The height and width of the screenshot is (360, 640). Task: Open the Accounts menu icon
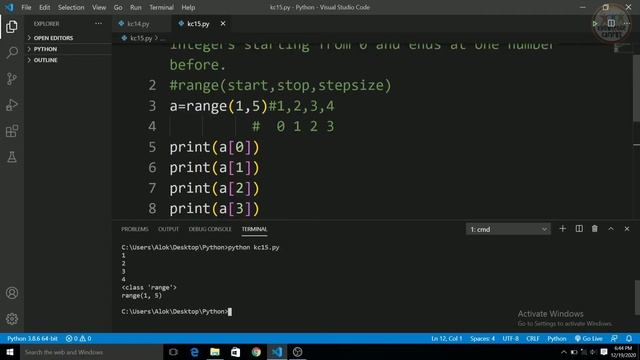pyautogui.click(x=12, y=293)
